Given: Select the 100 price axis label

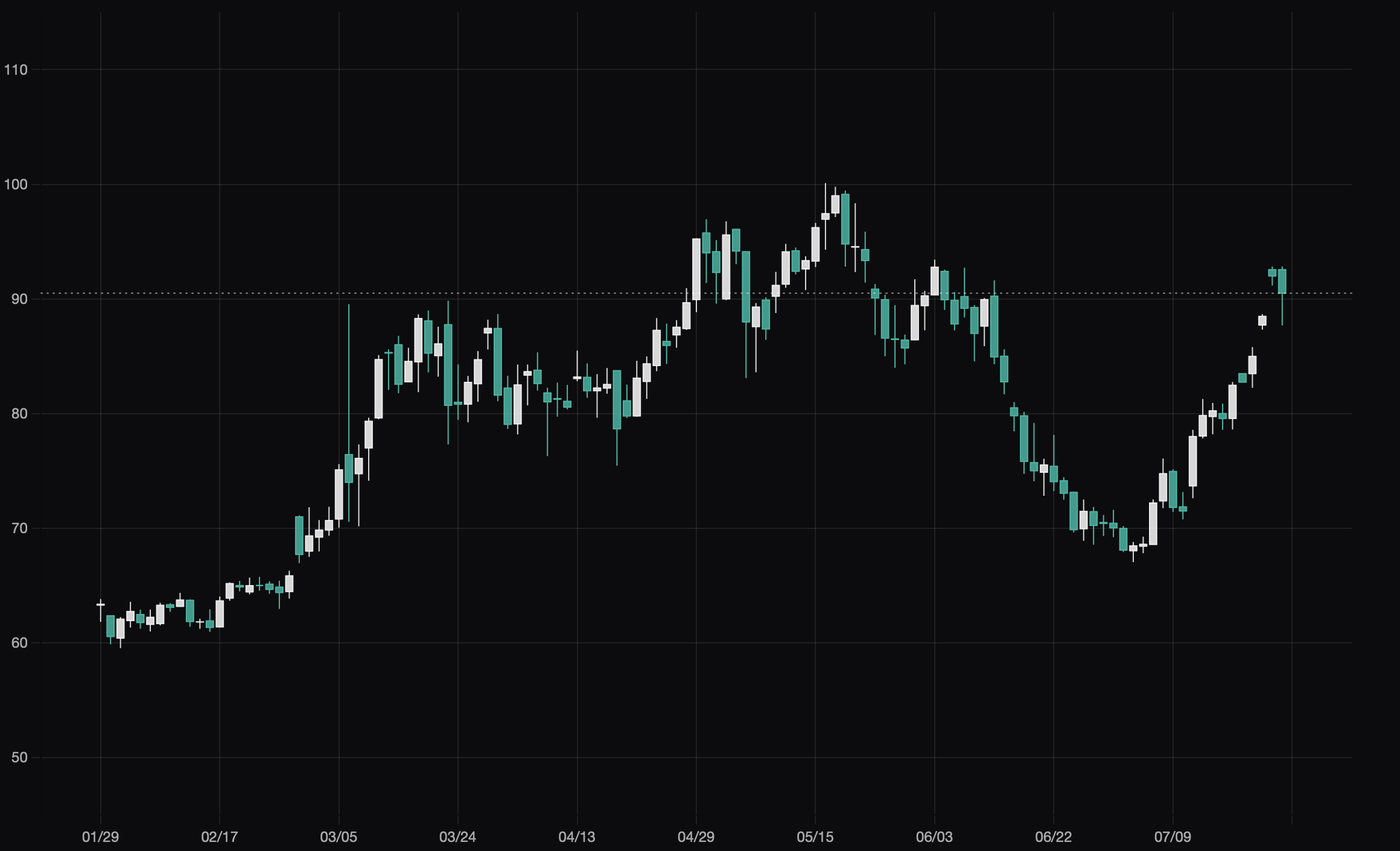Looking at the screenshot, I should tap(16, 185).
